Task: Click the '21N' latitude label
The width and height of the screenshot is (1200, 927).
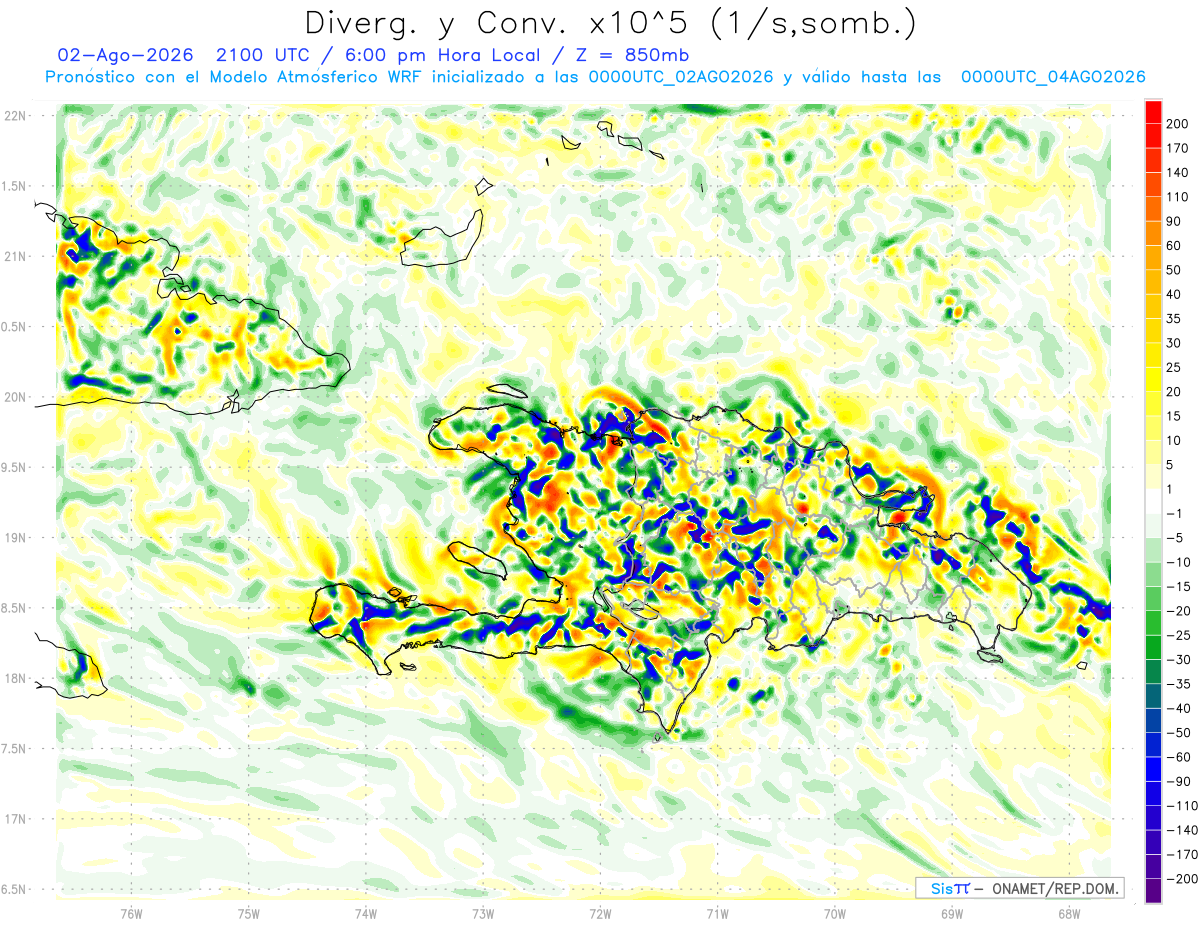Action: click(x=15, y=256)
